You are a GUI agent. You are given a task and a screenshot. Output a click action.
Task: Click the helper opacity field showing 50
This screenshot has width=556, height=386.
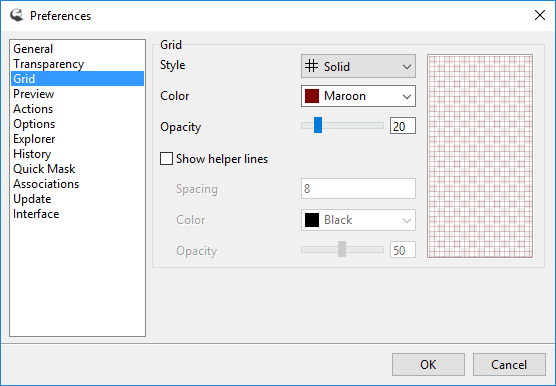[403, 250]
